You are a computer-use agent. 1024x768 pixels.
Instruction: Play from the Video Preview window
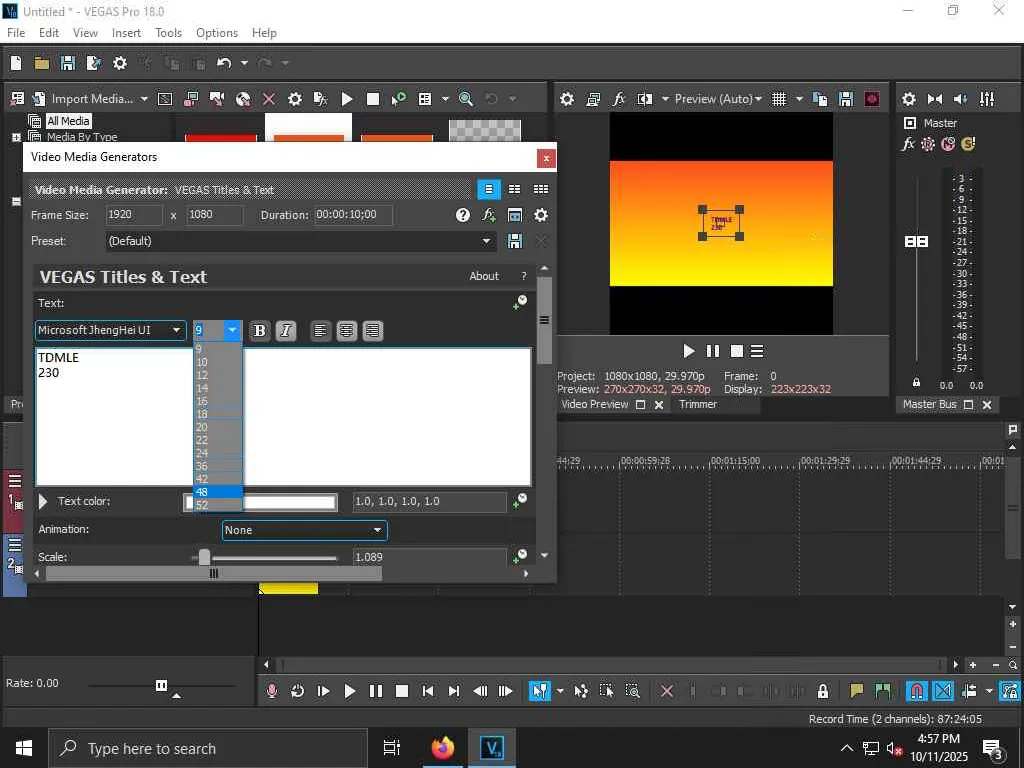(688, 351)
